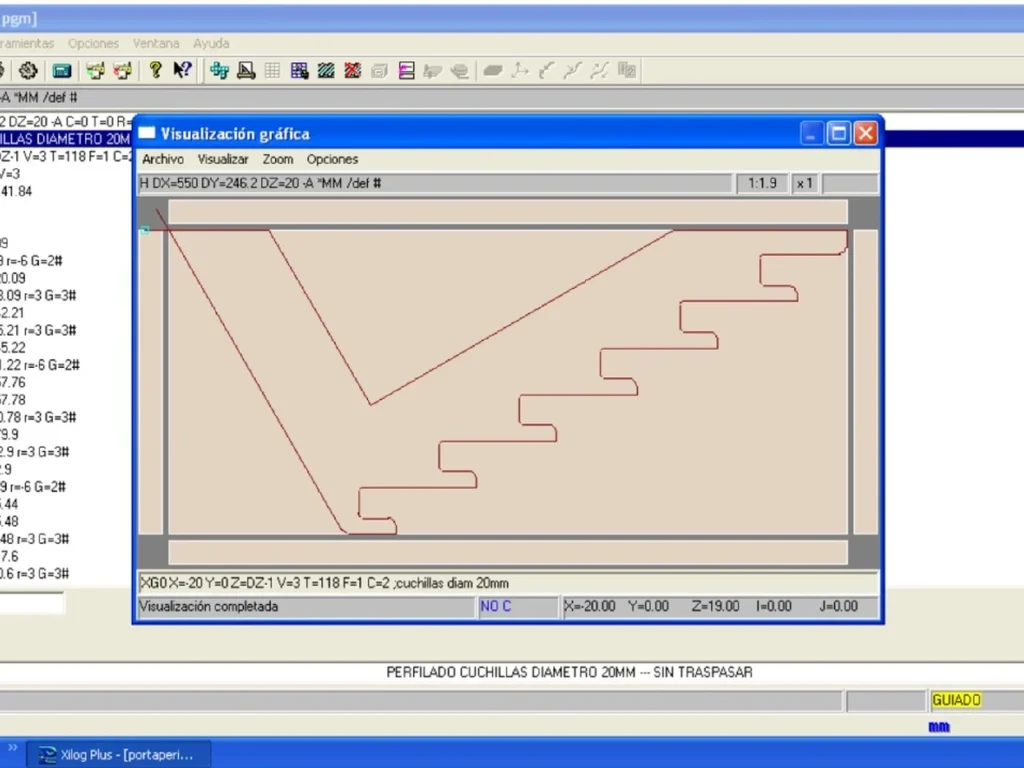Maximize the Visualización gráfica window
1024x768 pixels.
click(x=839, y=134)
